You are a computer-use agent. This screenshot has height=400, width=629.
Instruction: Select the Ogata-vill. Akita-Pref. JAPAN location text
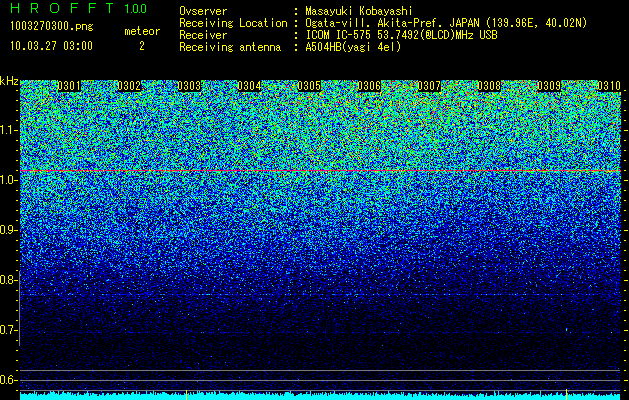(446, 23)
